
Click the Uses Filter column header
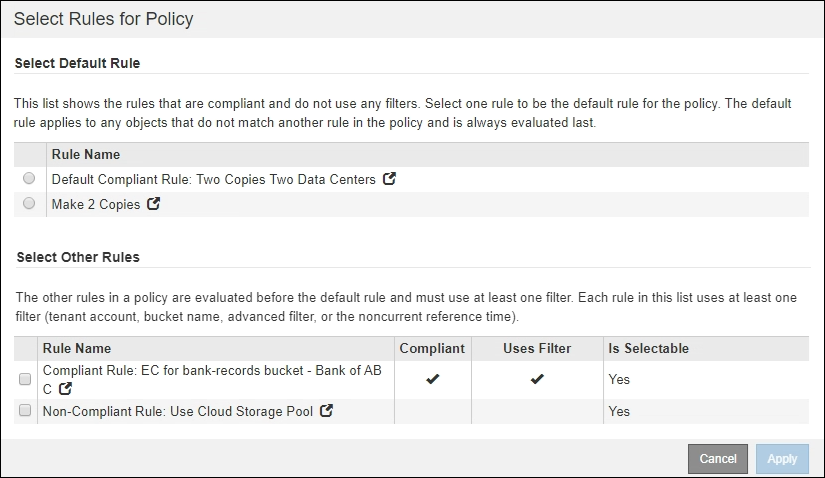point(537,349)
